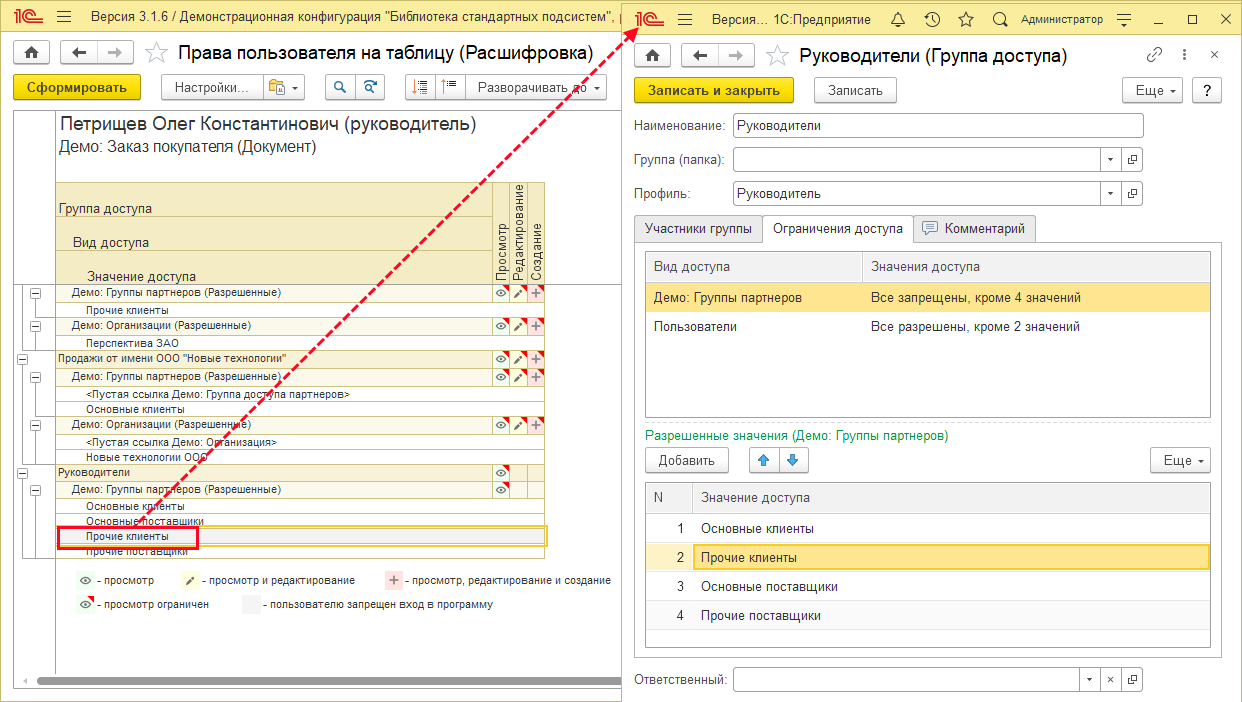The height and width of the screenshot is (702, 1242).
Task: Click pencil icon in Продажи от имени row
Action: [x=518, y=358]
